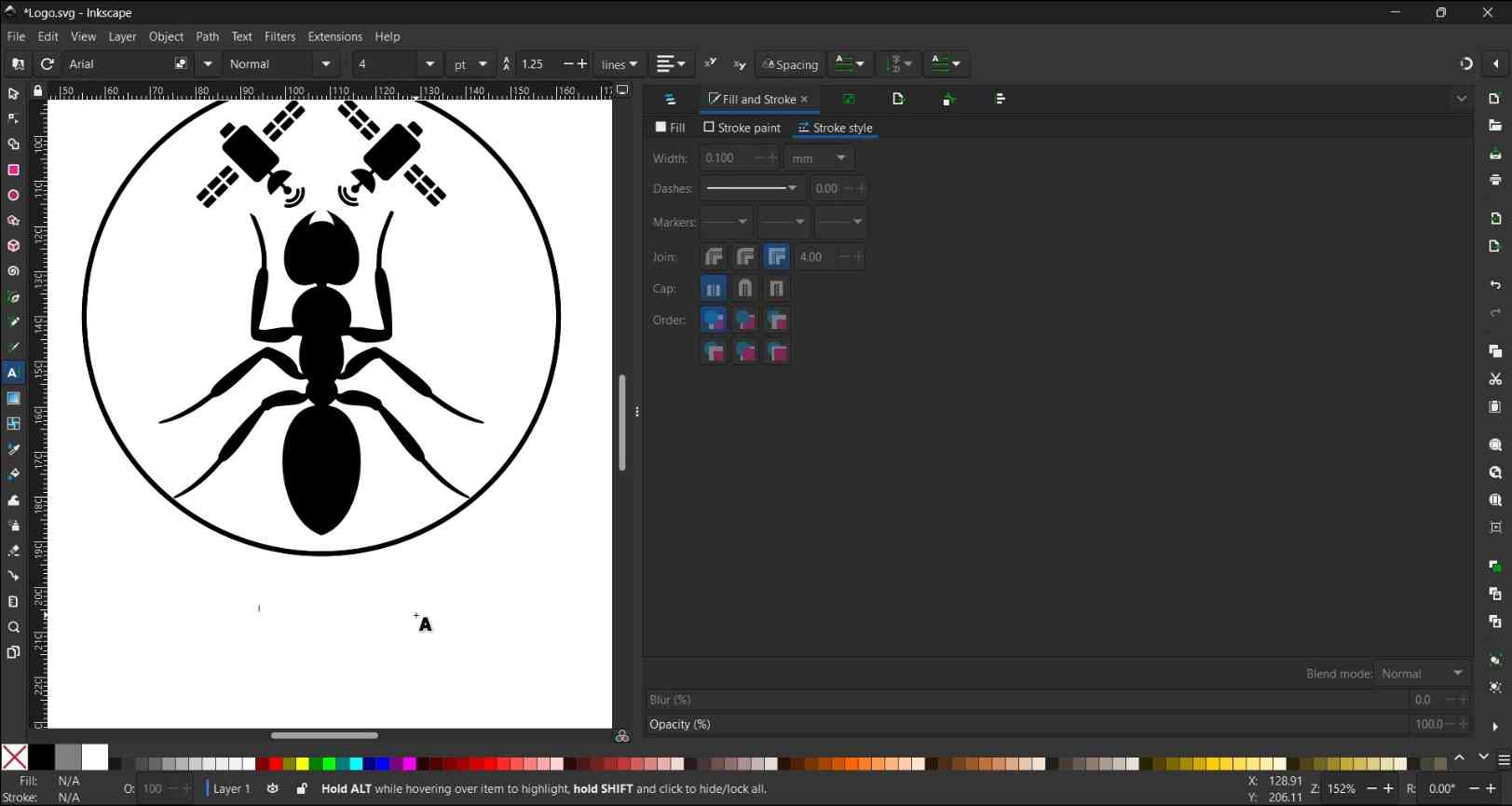Select the Selector arrow tool
Screen dimensions: 1512x806
tap(13, 94)
